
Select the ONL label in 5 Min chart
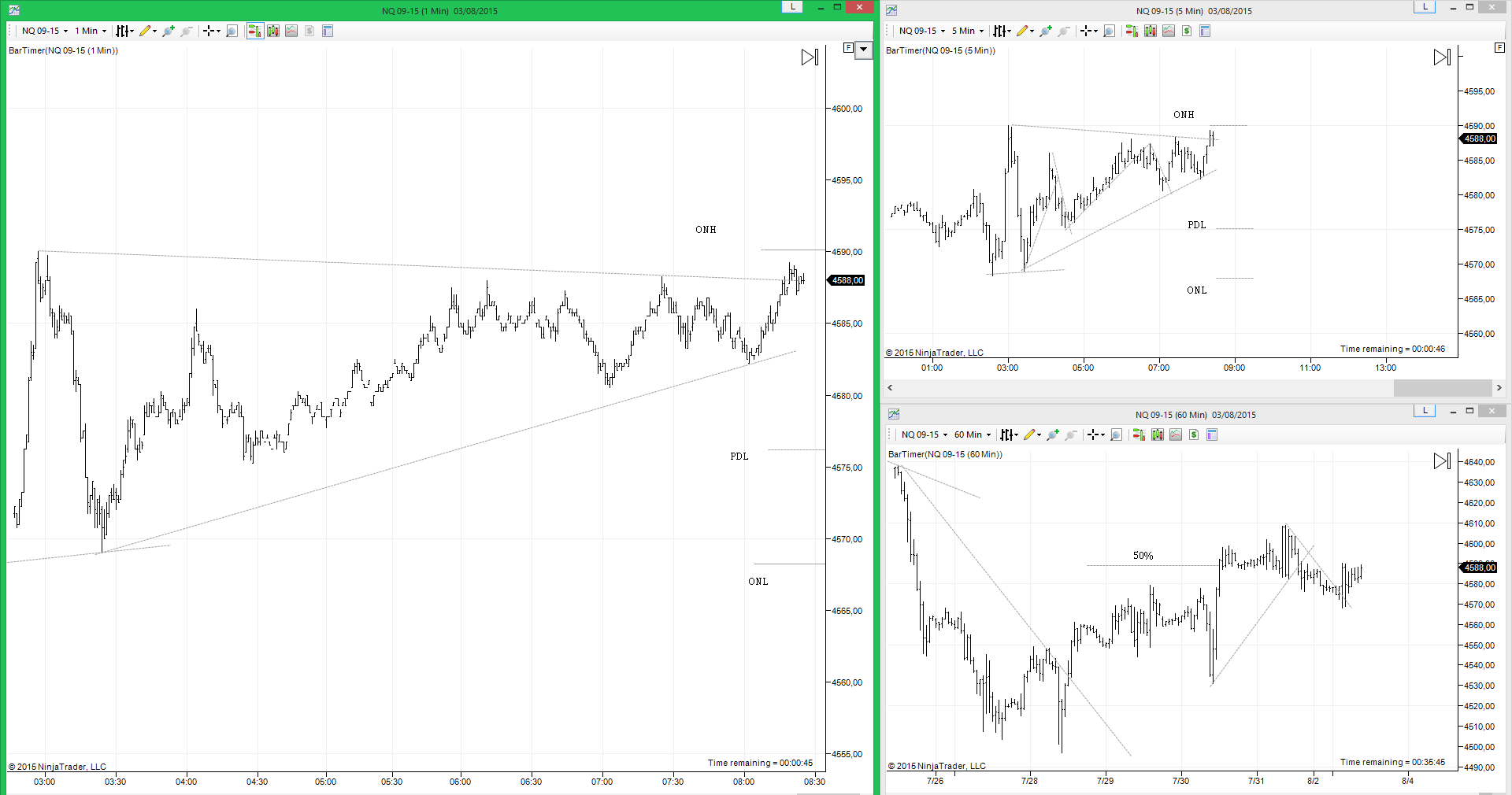(x=1196, y=290)
